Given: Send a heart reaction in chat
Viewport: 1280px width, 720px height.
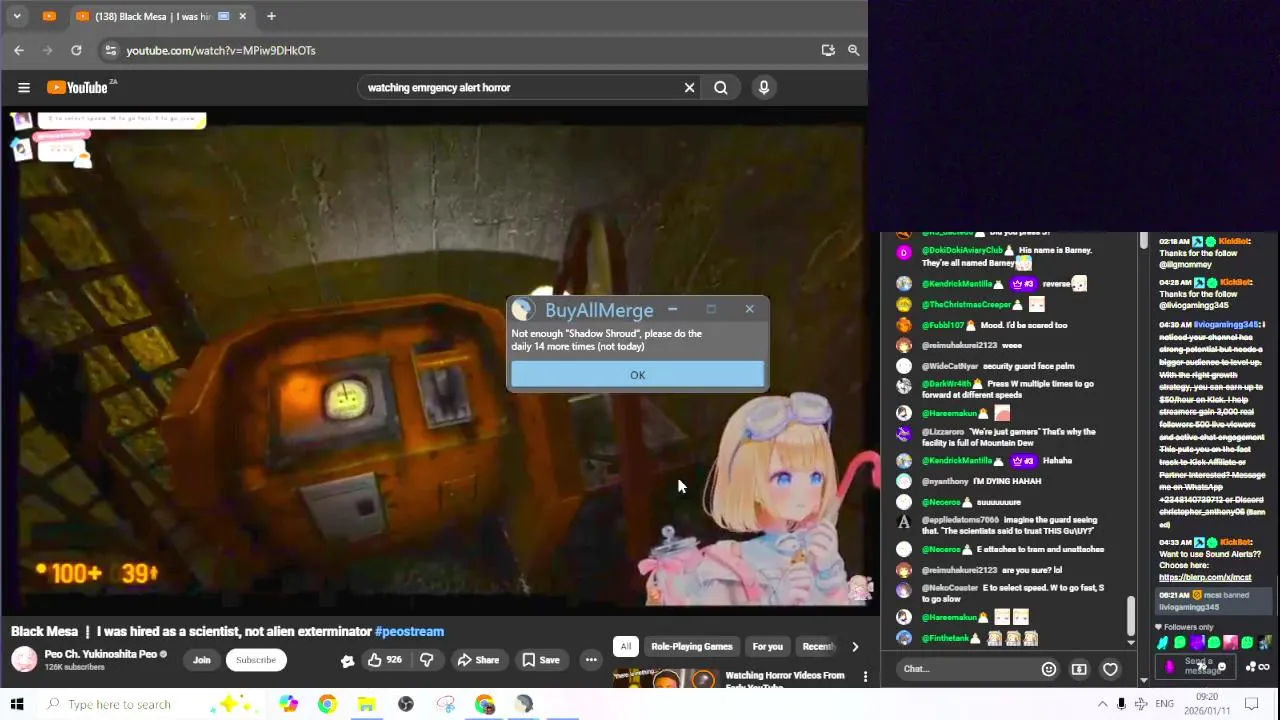Looking at the screenshot, I should coord(1110,669).
